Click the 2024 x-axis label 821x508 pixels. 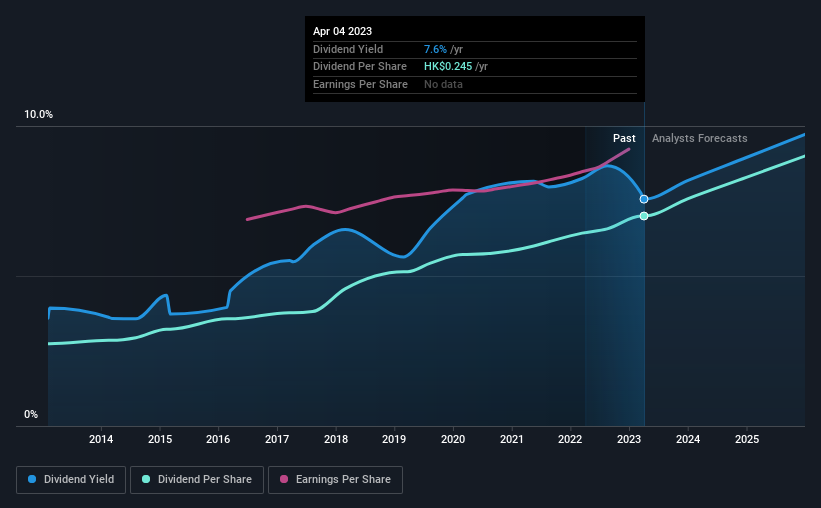point(688,439)
